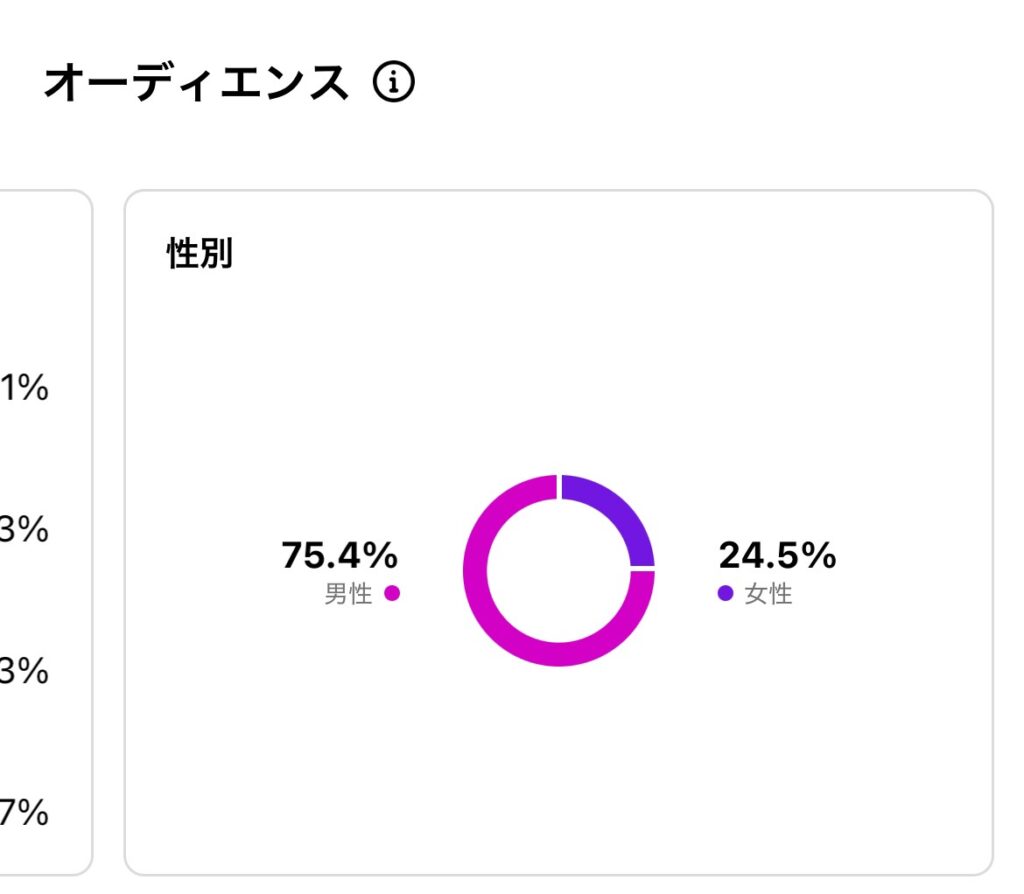Click the 1% value in left card
This screenshot has height=894, width=1024.
24,387
